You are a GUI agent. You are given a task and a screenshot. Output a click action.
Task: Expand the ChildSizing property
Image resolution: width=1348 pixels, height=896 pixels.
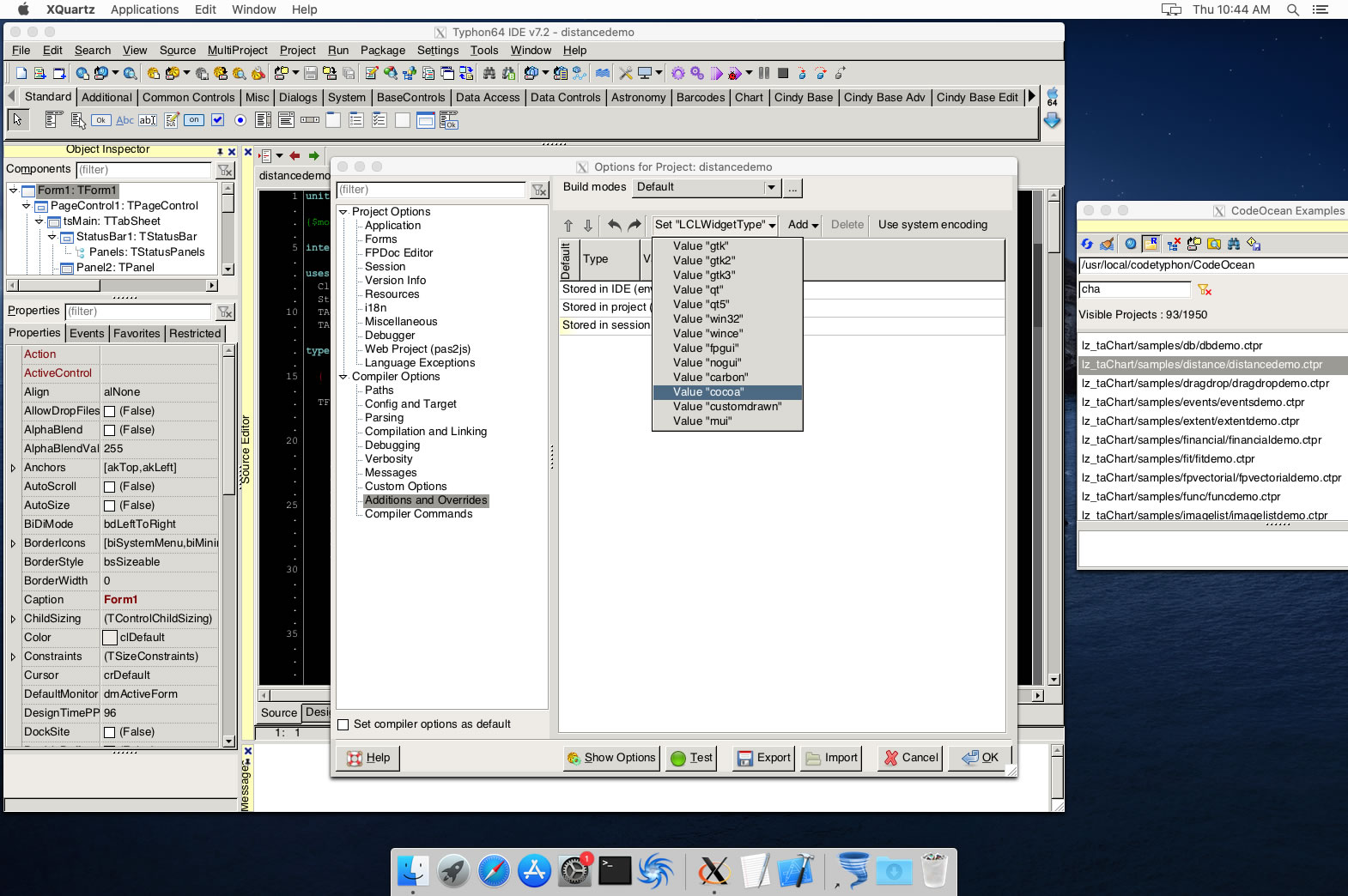point(13,619)
